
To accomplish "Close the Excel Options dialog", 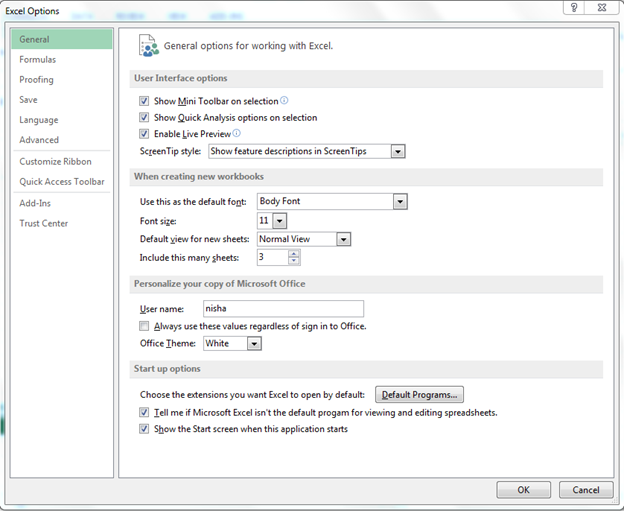I will (602, 8).
